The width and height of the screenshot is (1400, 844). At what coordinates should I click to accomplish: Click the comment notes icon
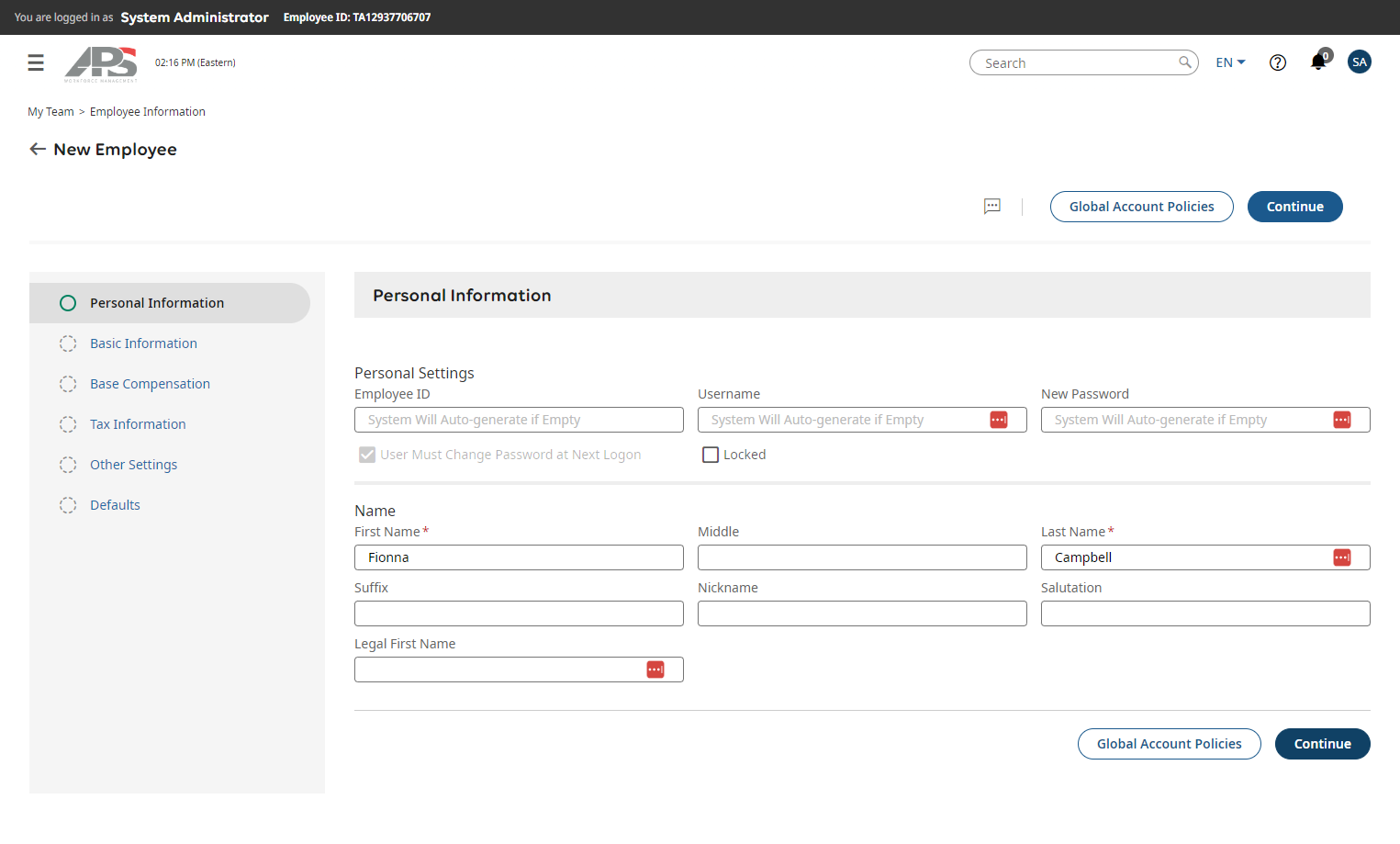[992, 207]
